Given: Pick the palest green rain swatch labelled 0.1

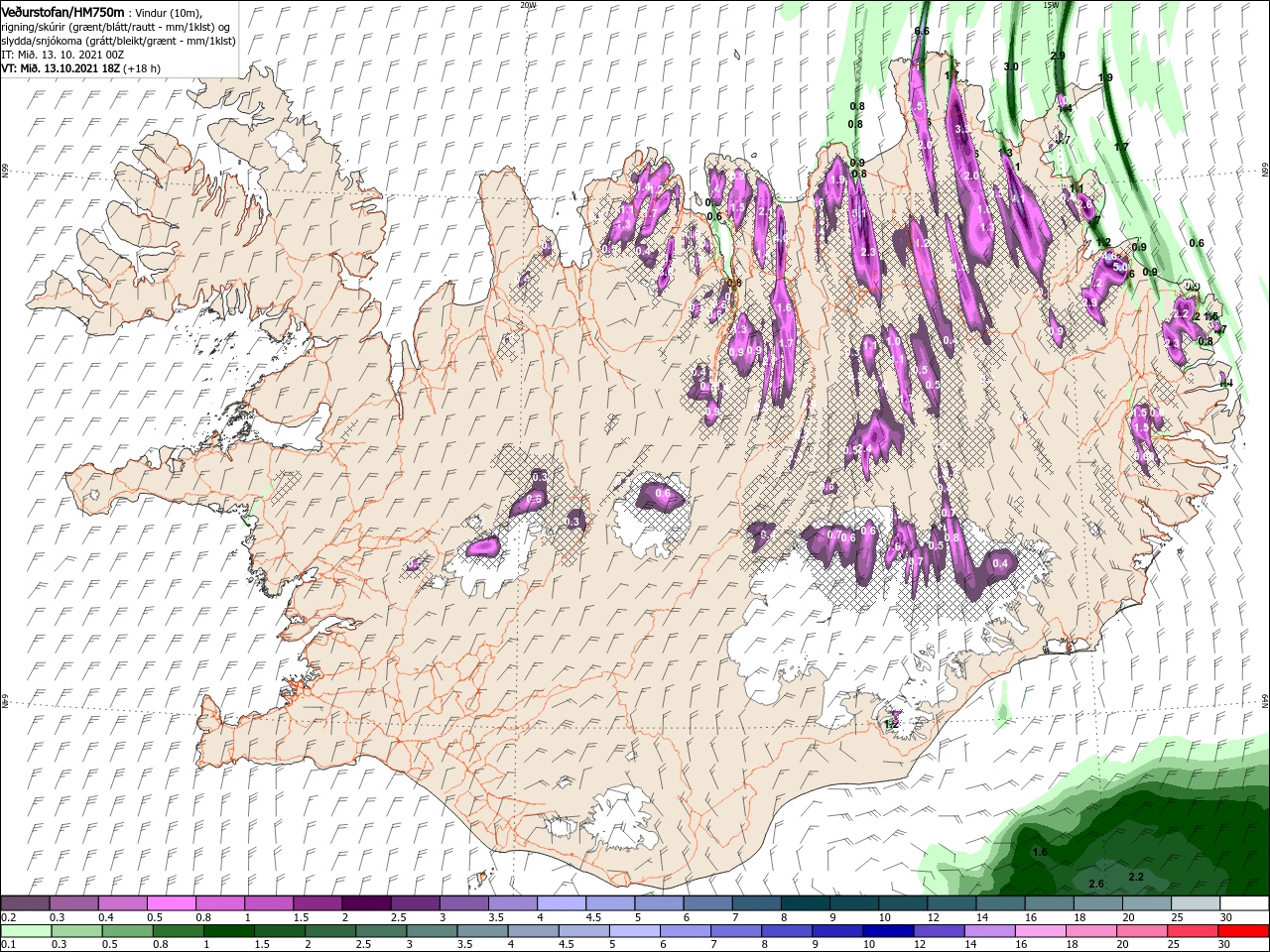Looking at the screenshot, I should click(26, 931).
